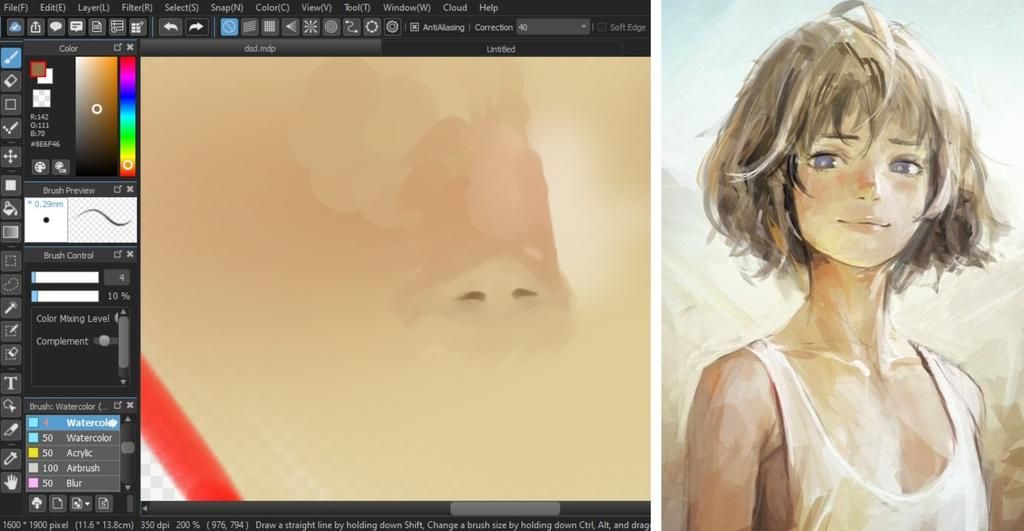Viewport: 1024px width, 531px height.
Task: Open the Filter(R) menu
Action: pyautogui.click(x=136, y=7)
